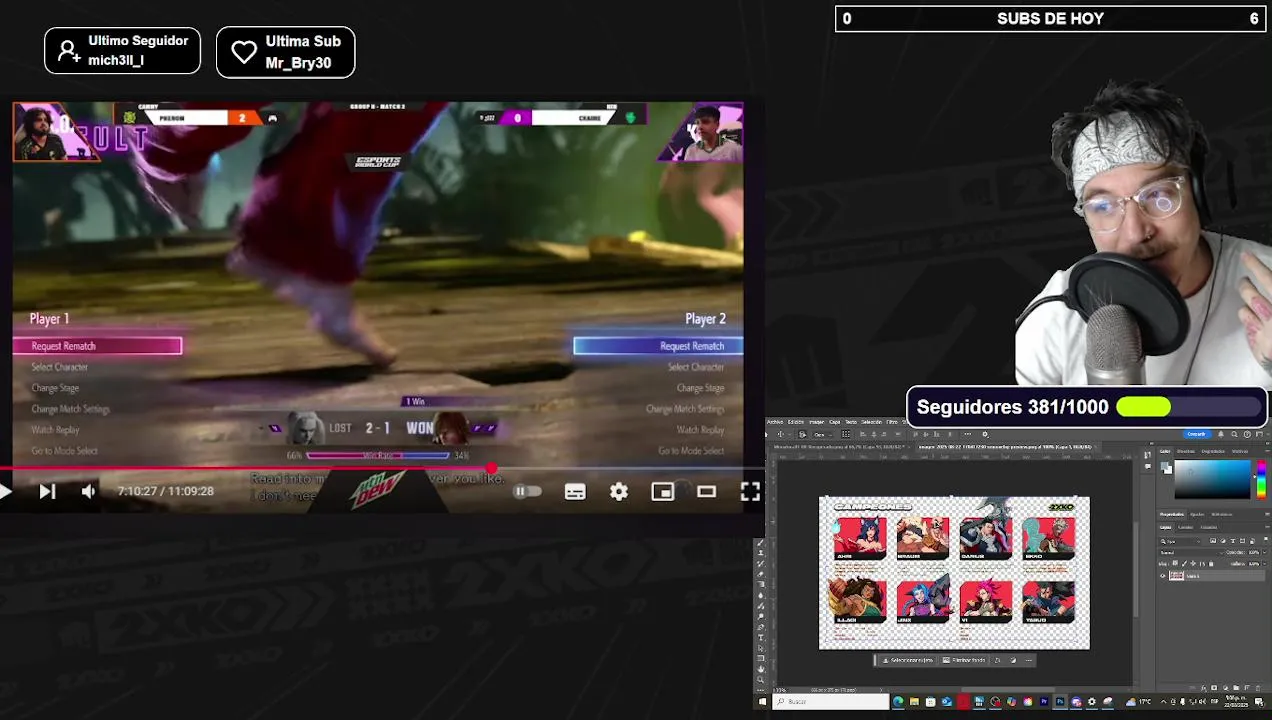Open Photoshop notifications bell
The height and width of the screenshot is (720, 1272).
(1221, 434)
